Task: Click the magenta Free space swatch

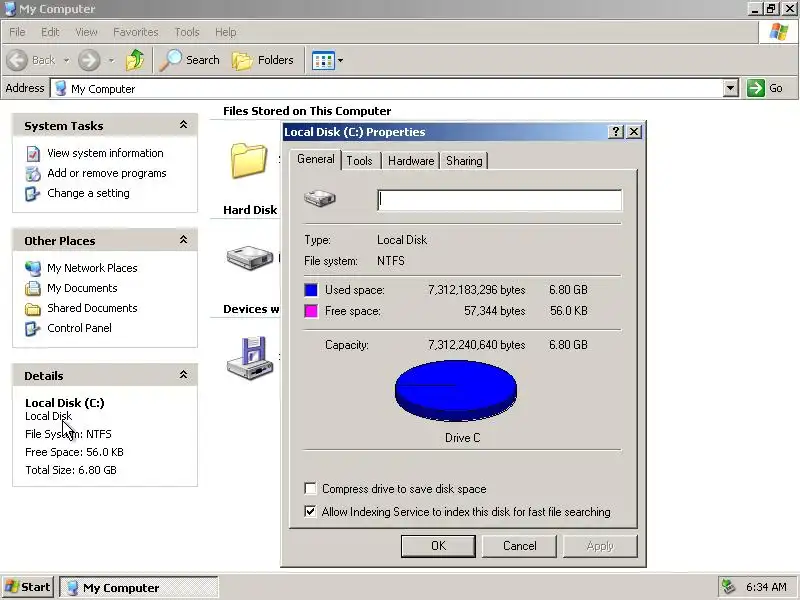Action: [x=311, y=311]
